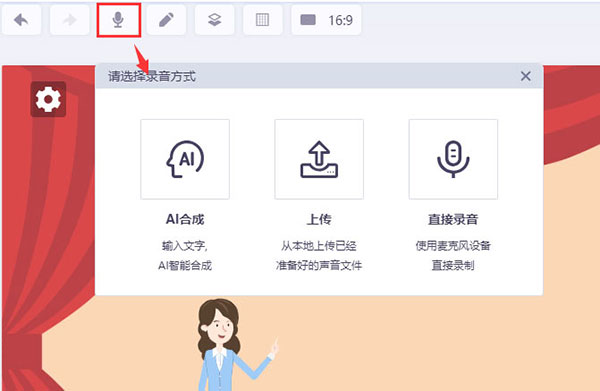Choose the 上传 upload audio card

coord(319,159)
